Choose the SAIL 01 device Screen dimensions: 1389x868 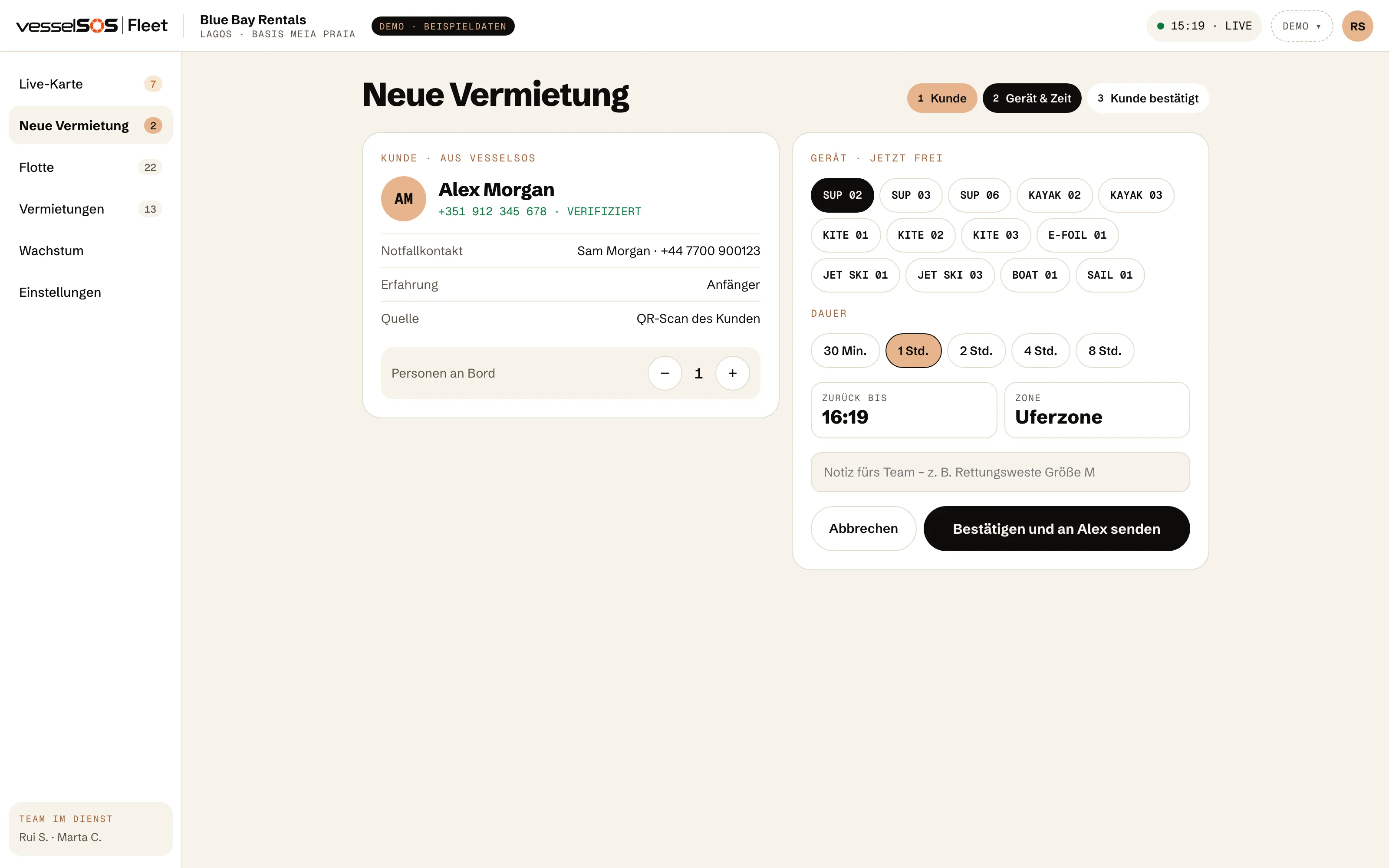tap(1110, 275)
